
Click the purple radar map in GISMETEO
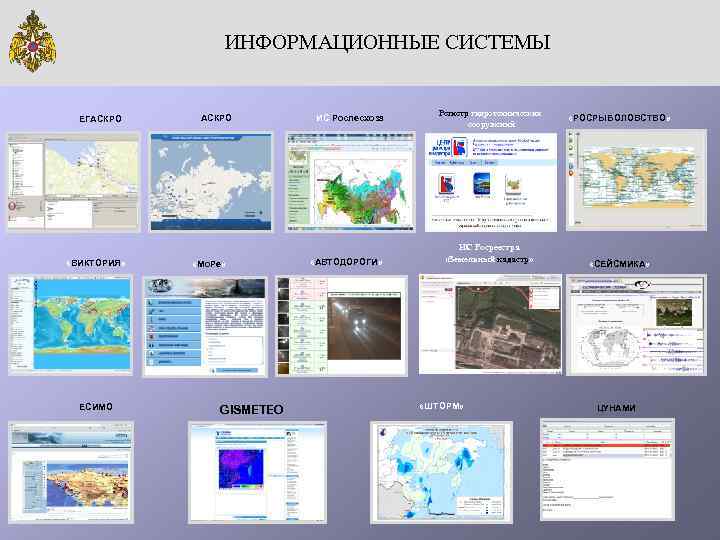coord(241,469)
